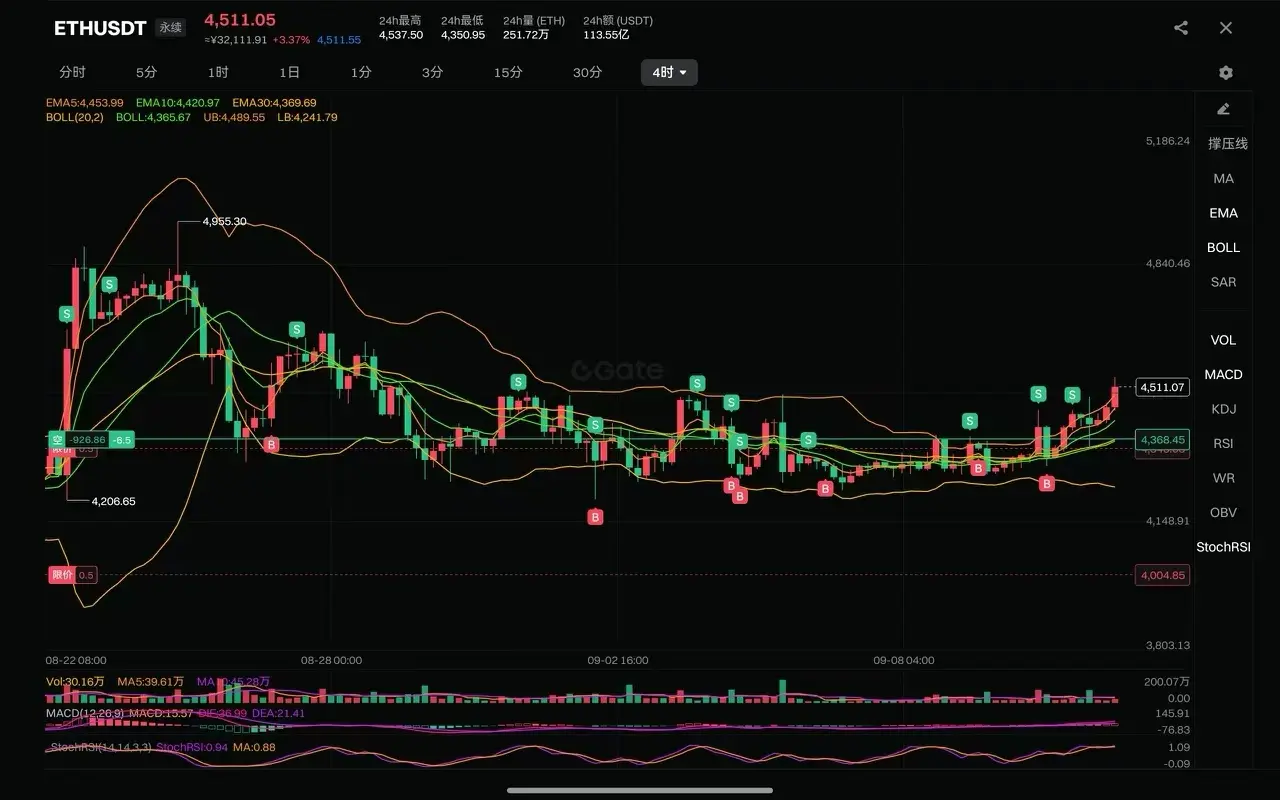1280x800 pixels.
Task: Close the chart with the X icon
Action: coord(1226,28)
